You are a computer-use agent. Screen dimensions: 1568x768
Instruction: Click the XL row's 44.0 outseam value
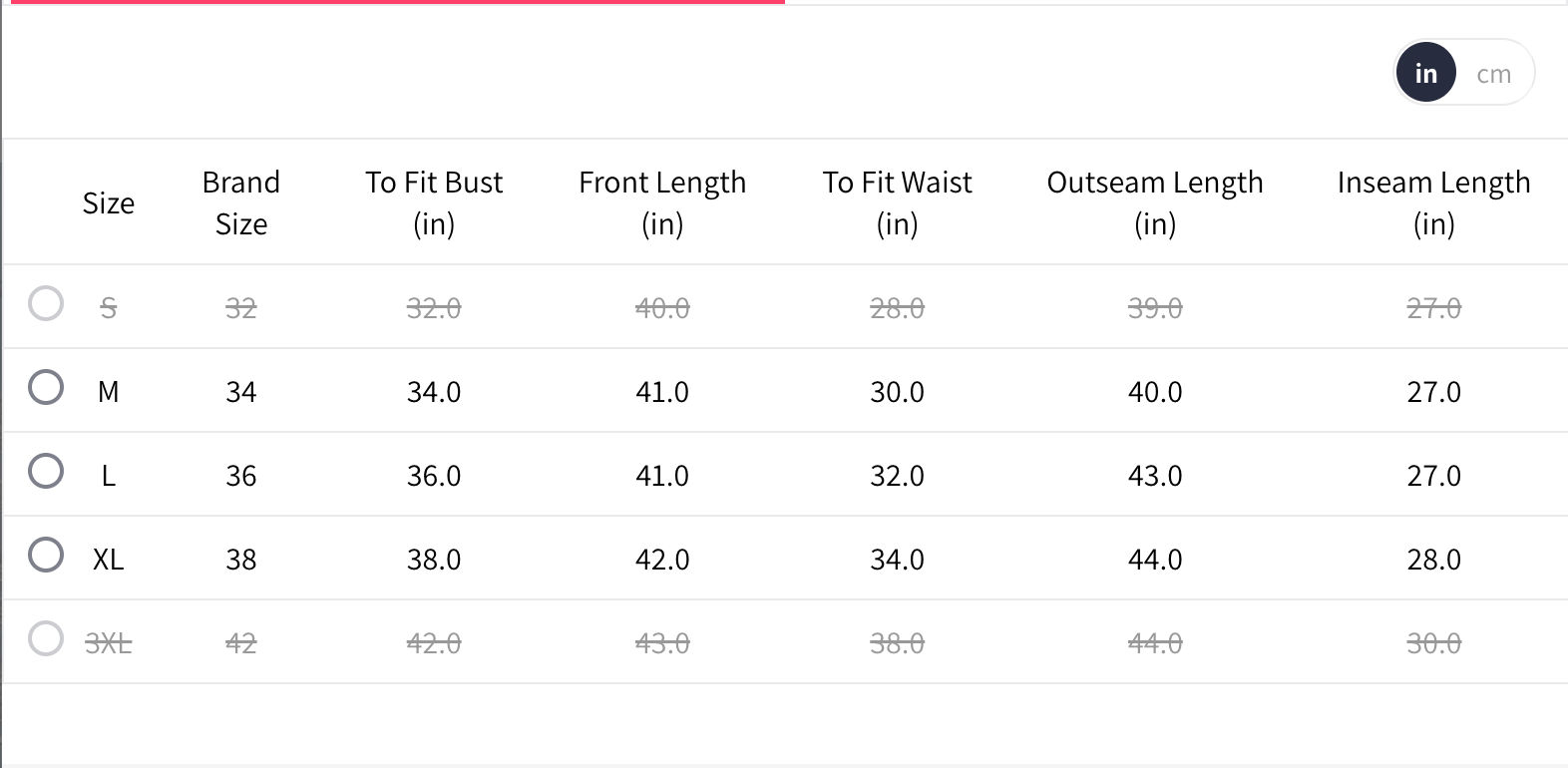1155,560
